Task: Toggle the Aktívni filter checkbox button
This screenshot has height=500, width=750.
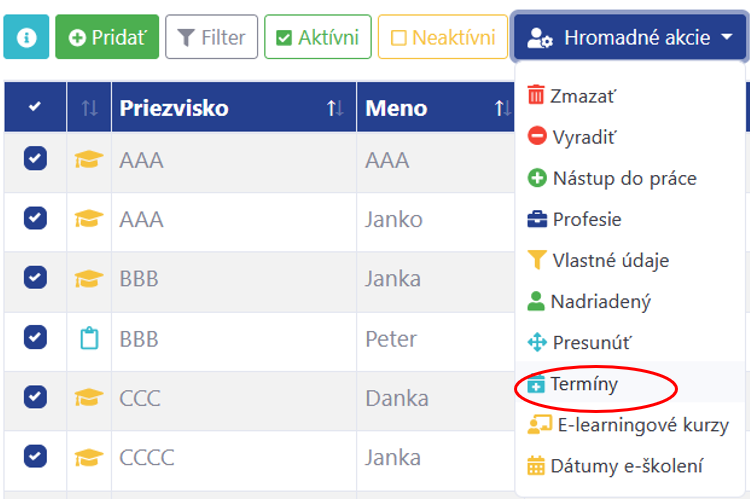Action: point(318,37)
